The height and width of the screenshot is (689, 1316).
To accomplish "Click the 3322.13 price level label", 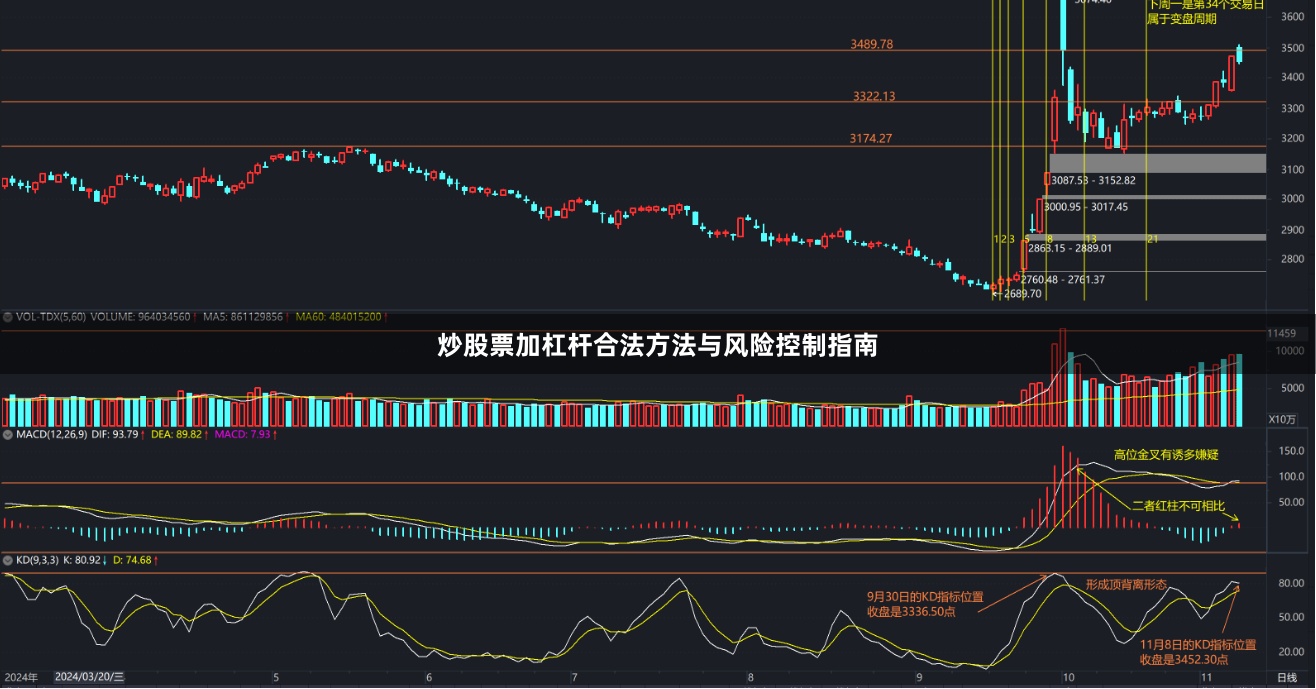I will click(874, 96).
